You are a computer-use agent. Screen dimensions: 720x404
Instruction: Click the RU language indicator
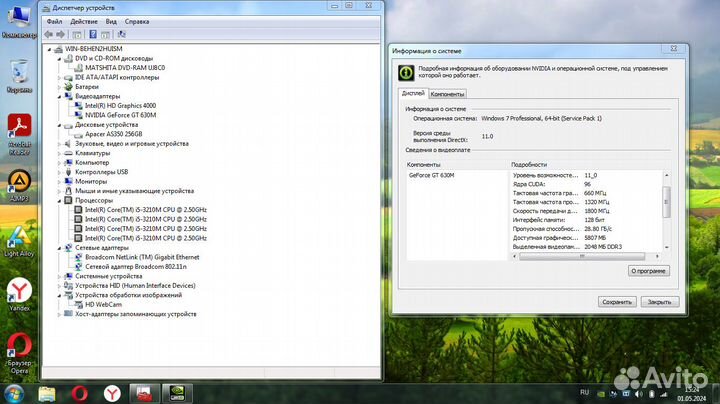click(584, 393)
